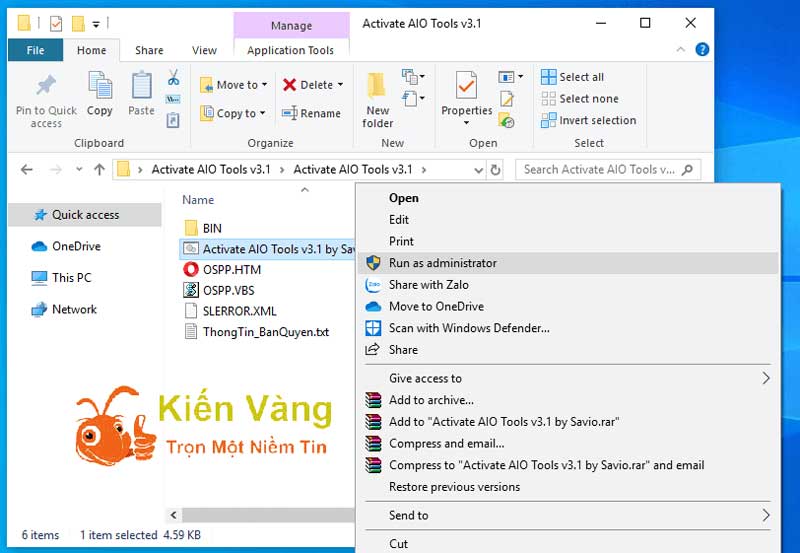Switch to the View tab
The image size is (800, 553).
tap(204, 50)
